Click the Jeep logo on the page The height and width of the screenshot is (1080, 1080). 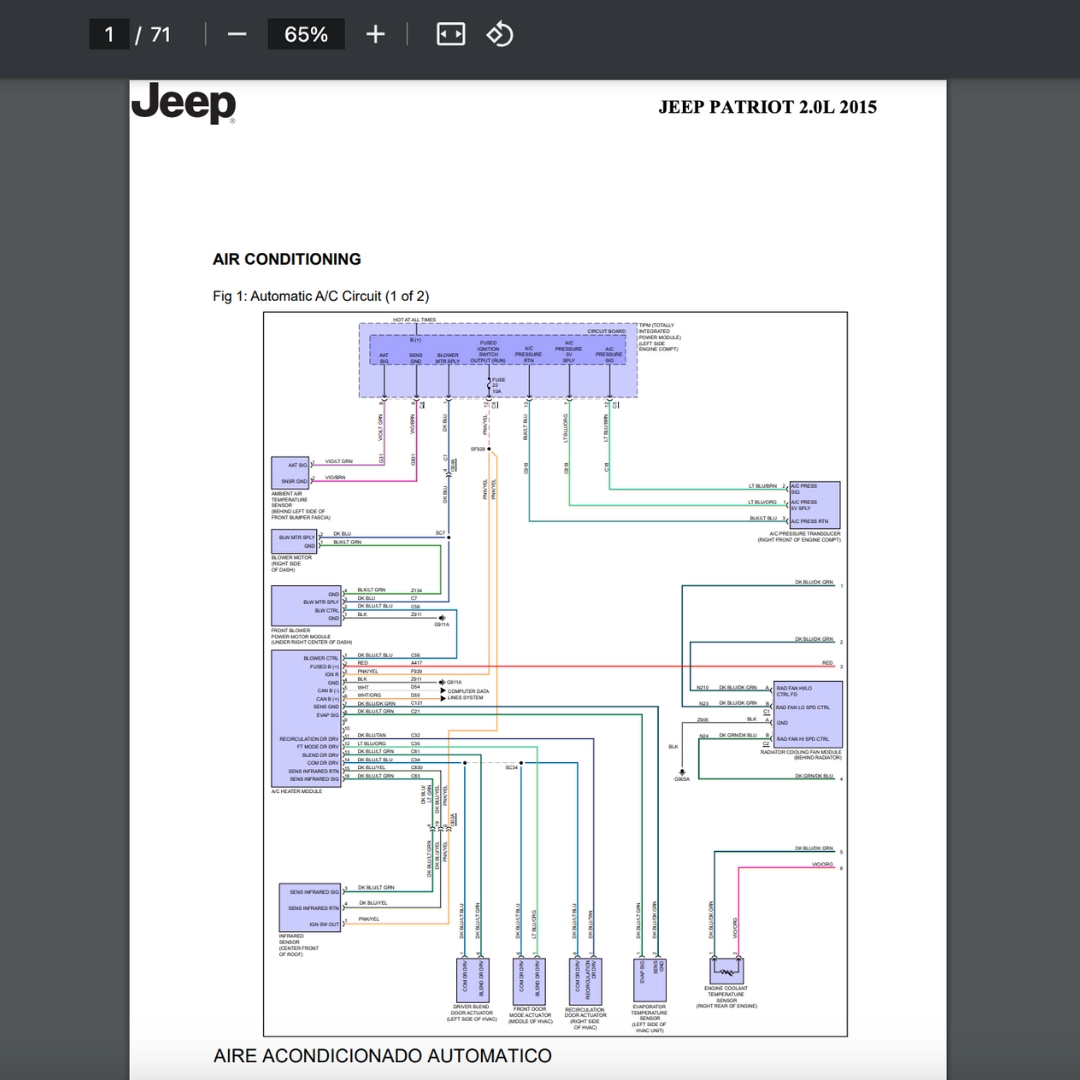pos(184,103)
